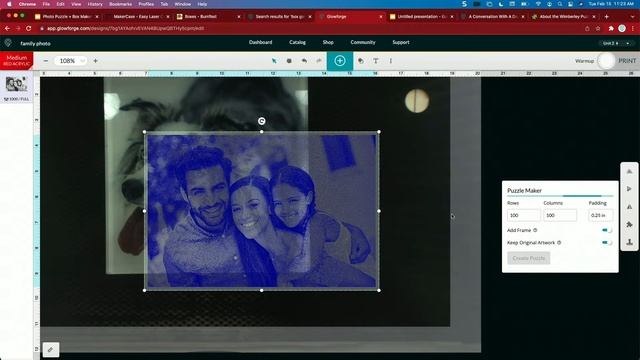Viewport: 640px width, 360px height.
Task: Click the family photo design title
Action: (36, 43)
